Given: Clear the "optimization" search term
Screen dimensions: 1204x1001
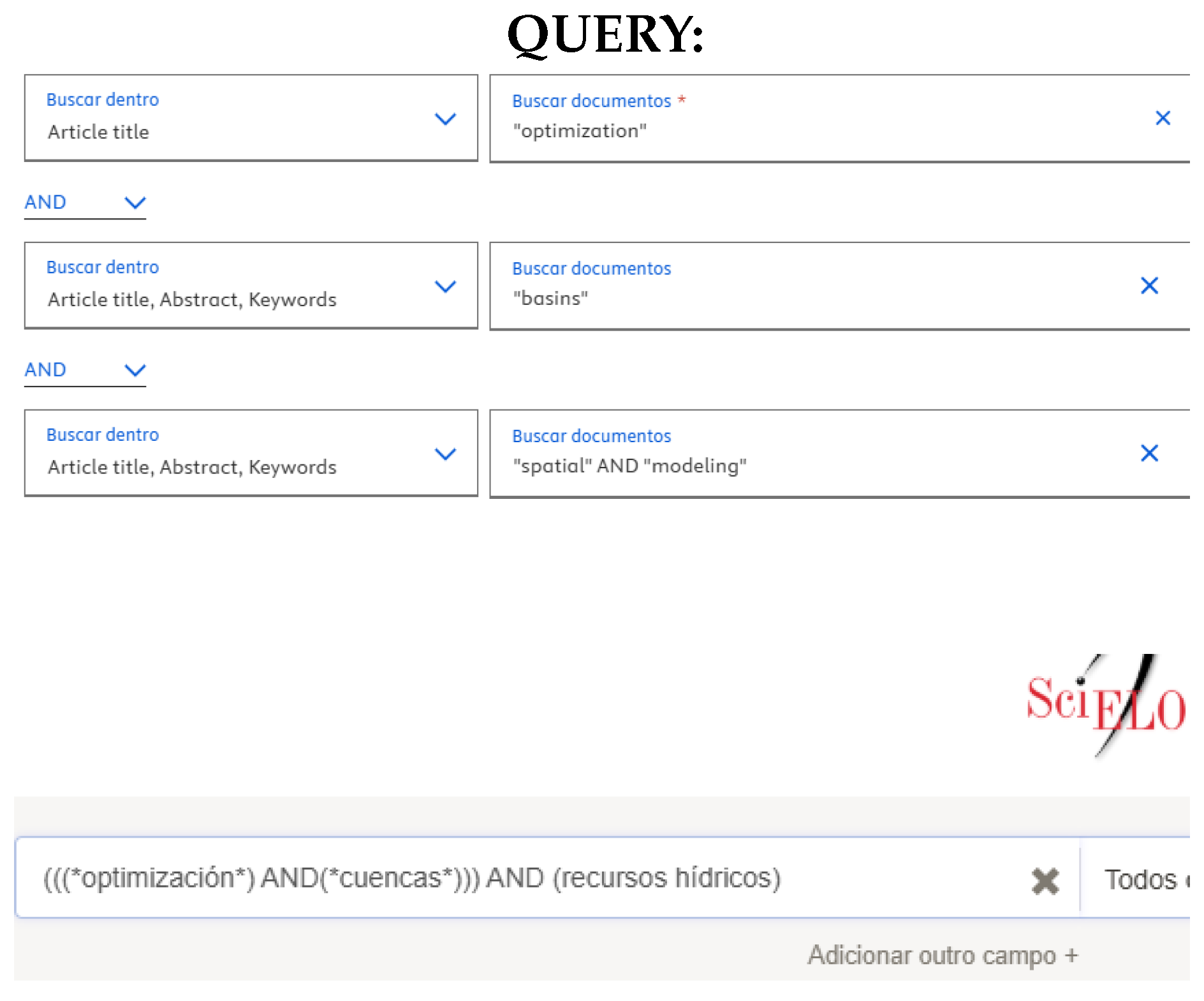Looking at the screenshot, I should click(x=1162, y=118).
